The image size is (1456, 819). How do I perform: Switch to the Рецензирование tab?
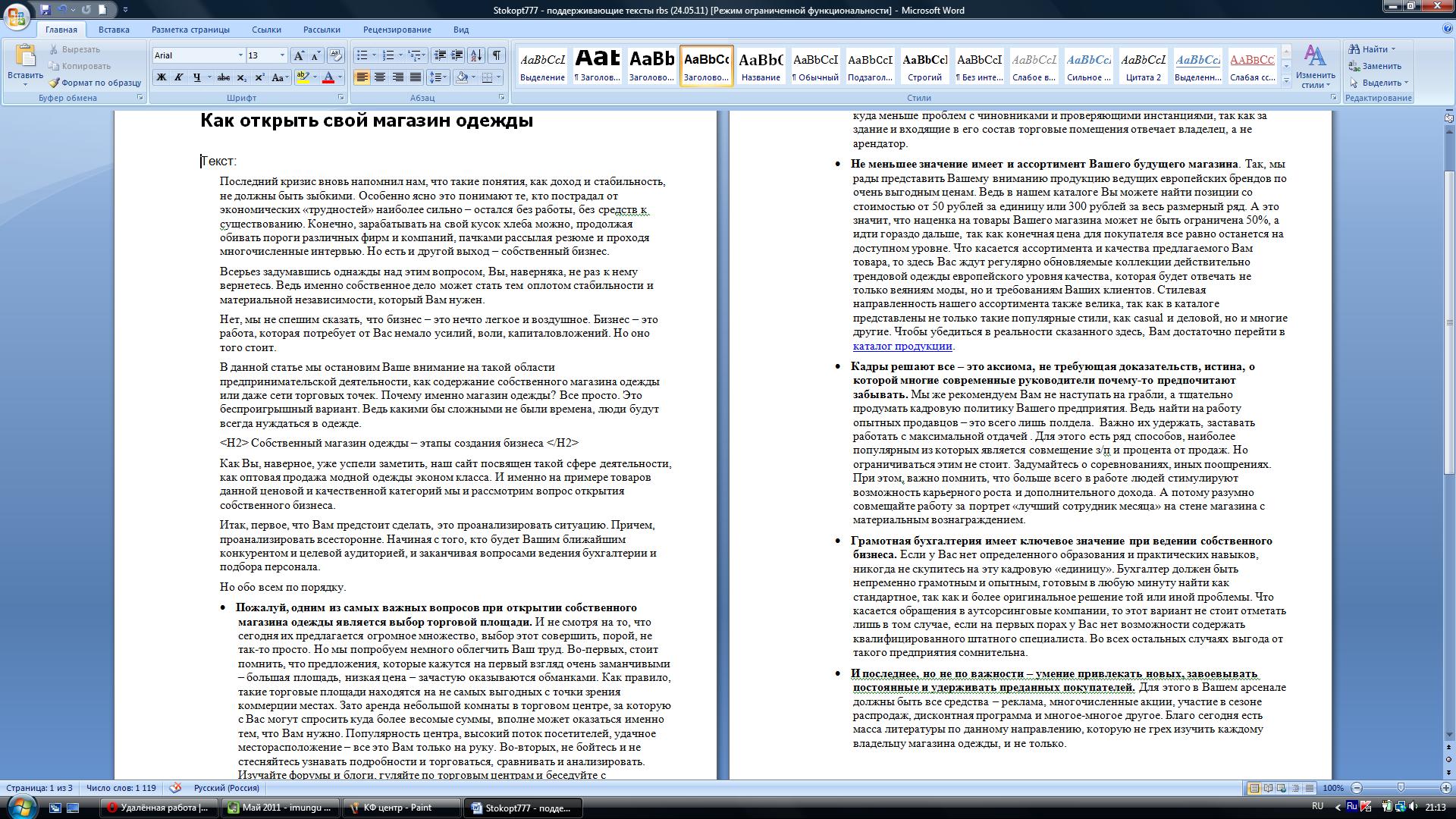(397, 30)
